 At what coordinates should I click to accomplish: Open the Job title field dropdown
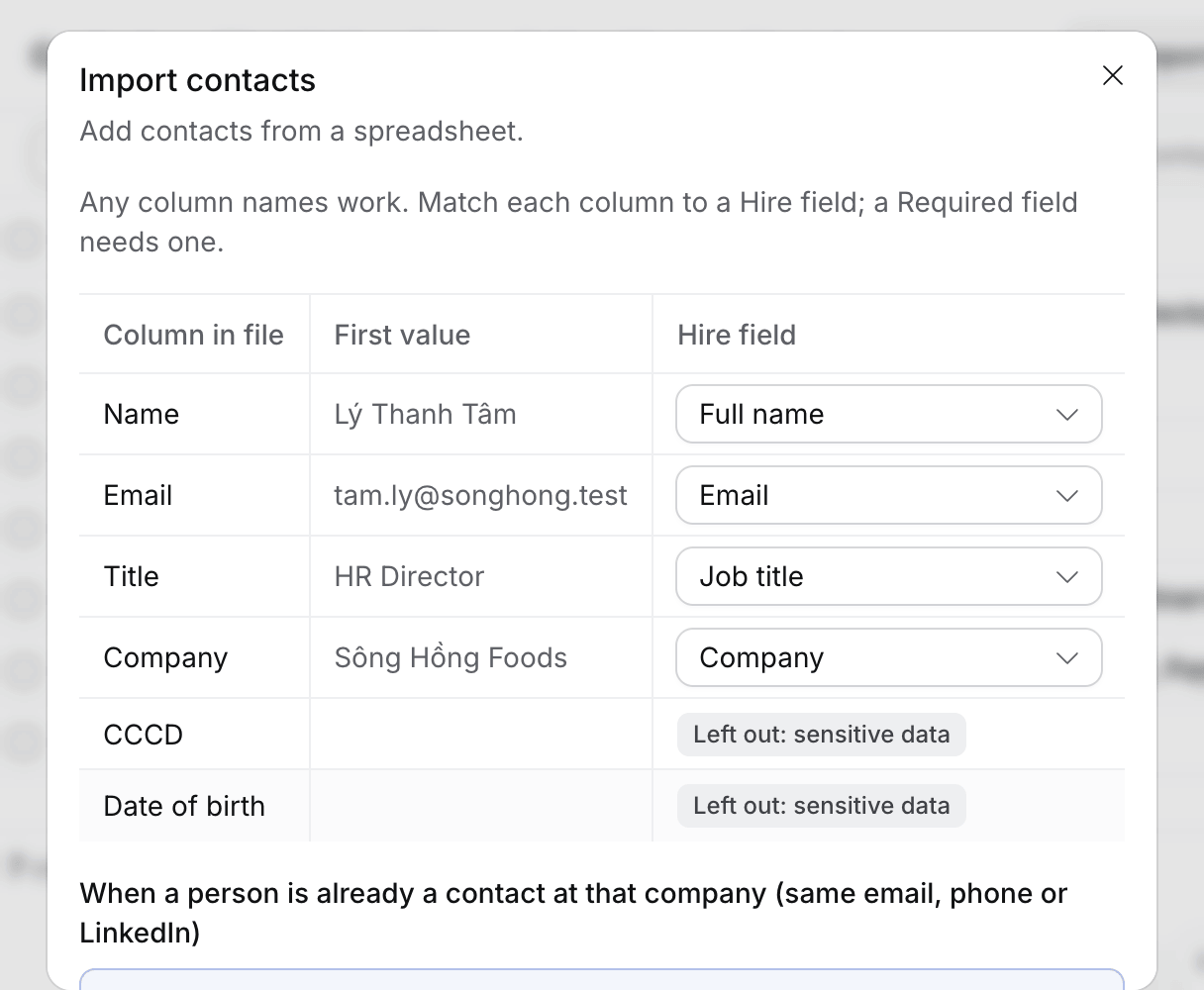point(888,576)
